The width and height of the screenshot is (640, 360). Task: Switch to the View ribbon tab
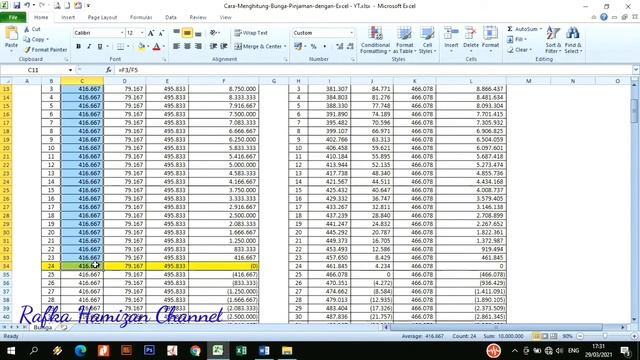[225, 18]
